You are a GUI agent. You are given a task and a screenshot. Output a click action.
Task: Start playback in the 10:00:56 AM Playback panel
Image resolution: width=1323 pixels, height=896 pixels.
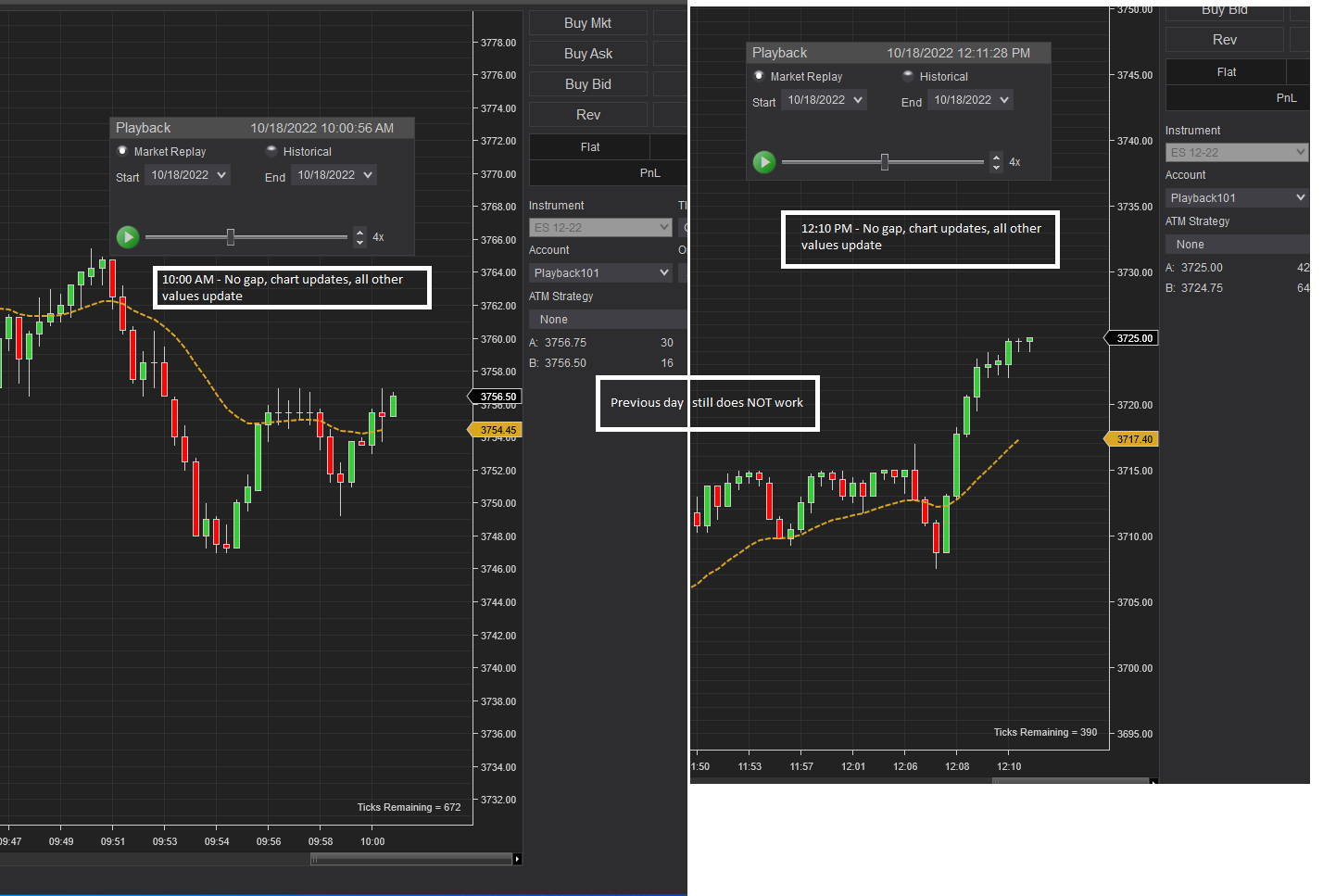point(128,237)
